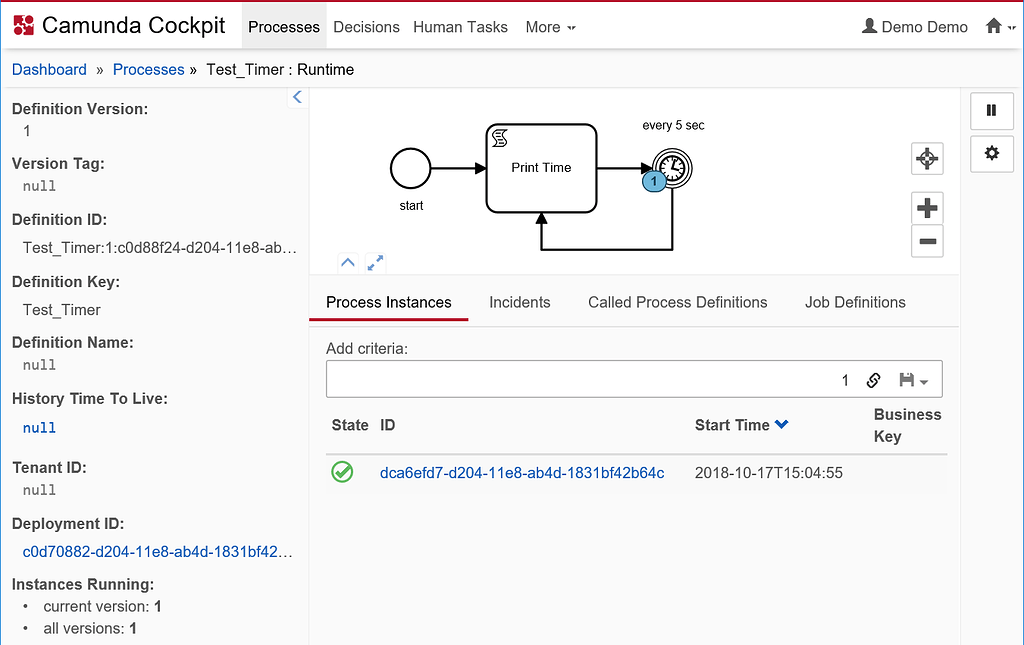Maximize the diagram with expand arrows icon
The height and width of the screenshot is (645, 1024).
(375, 263)
